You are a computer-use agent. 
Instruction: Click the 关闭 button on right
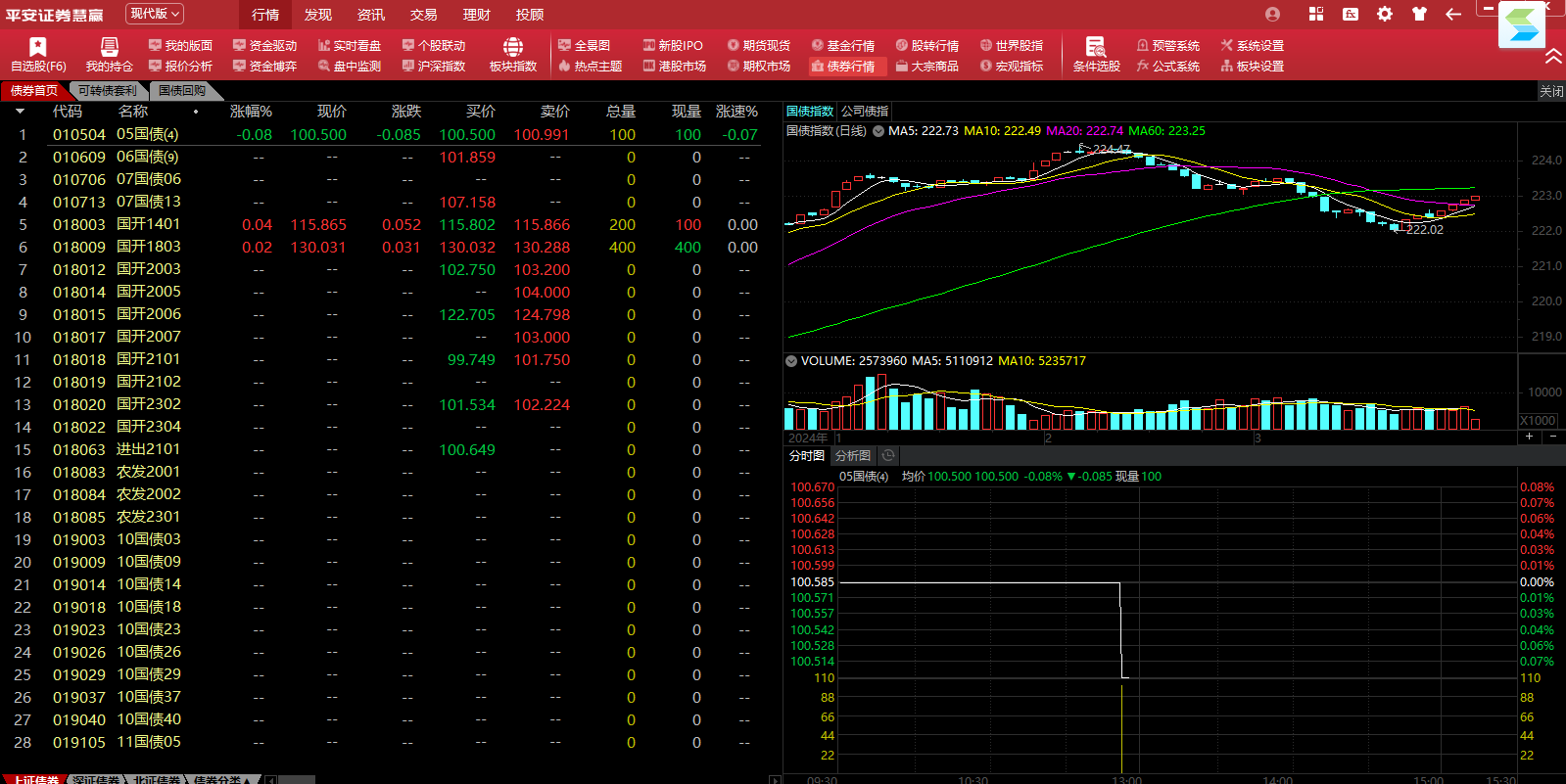pos(1550,91)
